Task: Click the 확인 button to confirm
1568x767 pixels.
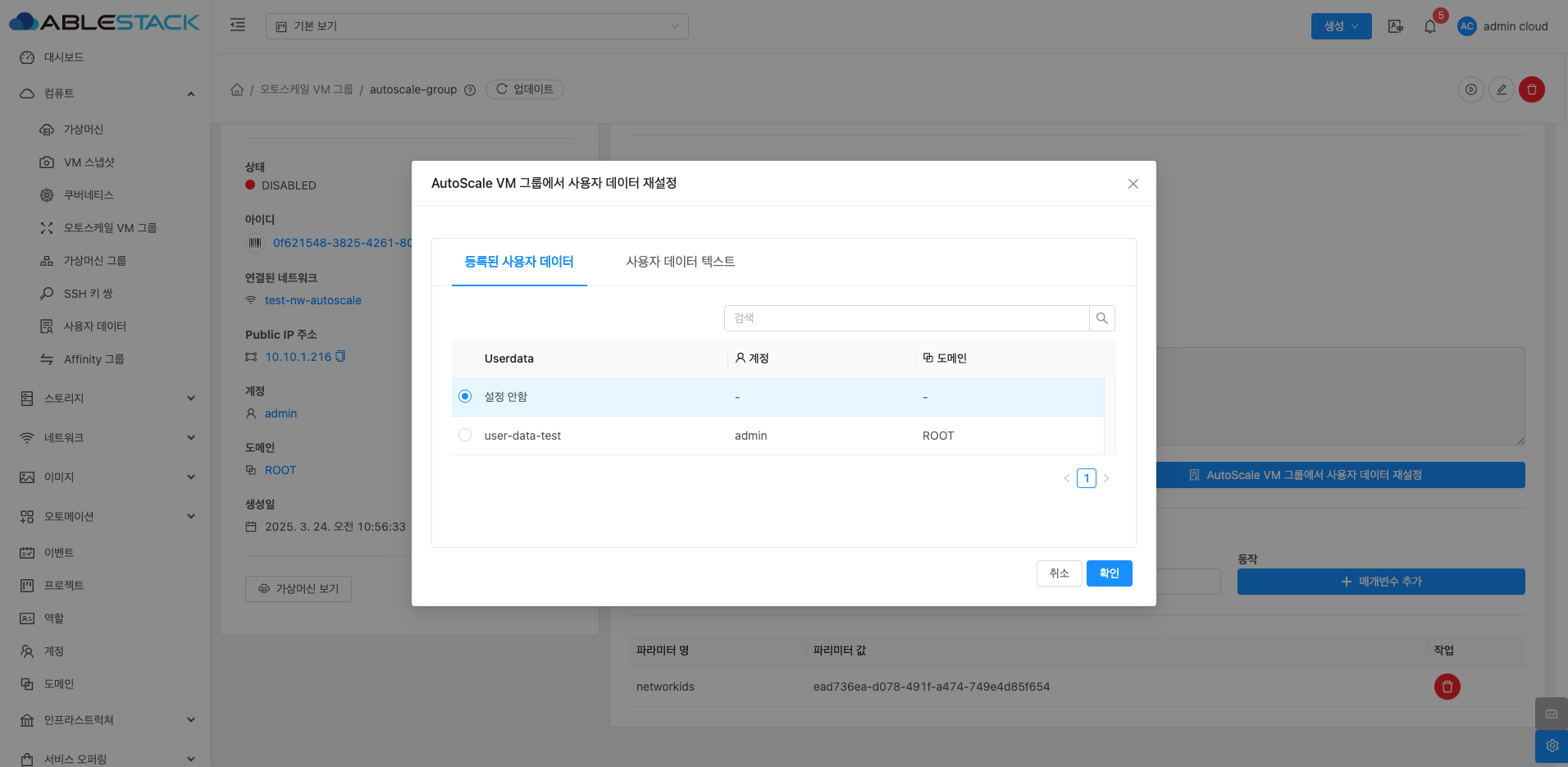Action: pyautogui.click(x=1109, y=573)
